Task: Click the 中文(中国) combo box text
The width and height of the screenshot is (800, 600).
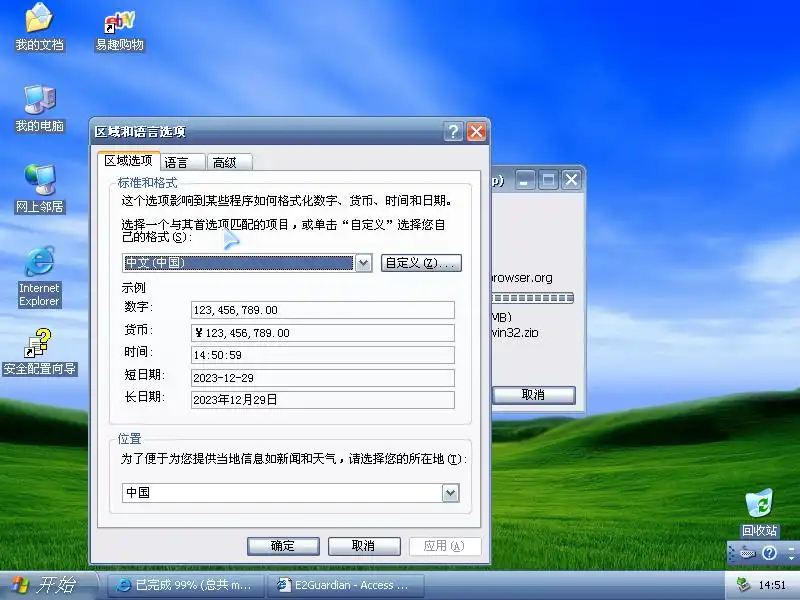Action: tap(238, 263)
